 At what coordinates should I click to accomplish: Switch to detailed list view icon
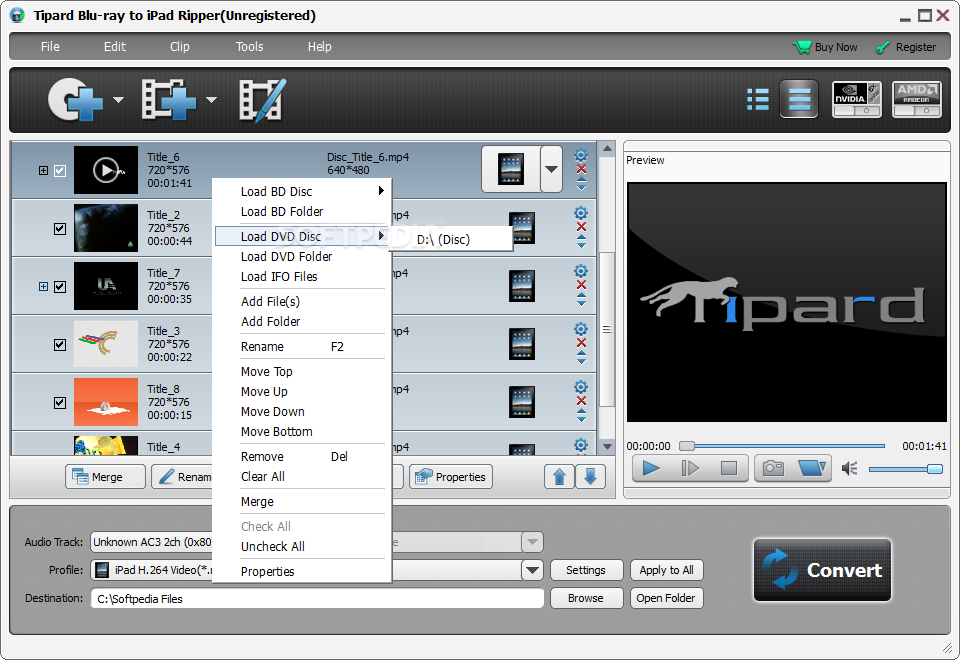(758, 99)
